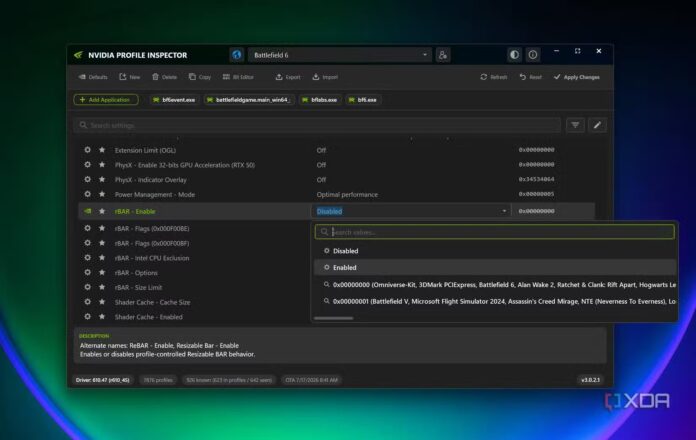Image resolution: width=696 pixels, height=440 pixels.
Task: Toggle the favorite star for PhysX 32-bits GPU Acceleration
Action: coord(102,165)
